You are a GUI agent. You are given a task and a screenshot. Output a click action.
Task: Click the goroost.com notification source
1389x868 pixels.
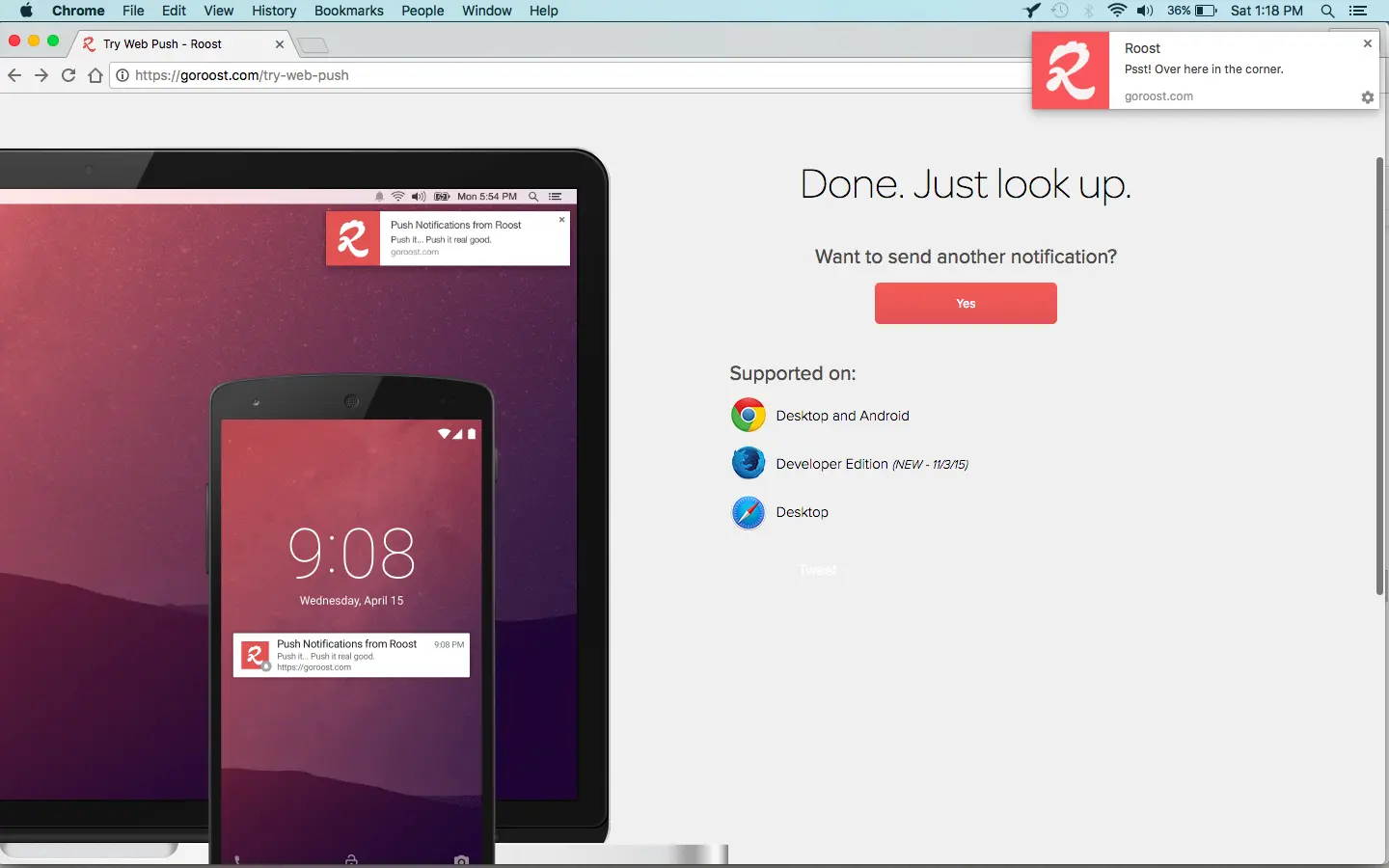[1158, 96]
